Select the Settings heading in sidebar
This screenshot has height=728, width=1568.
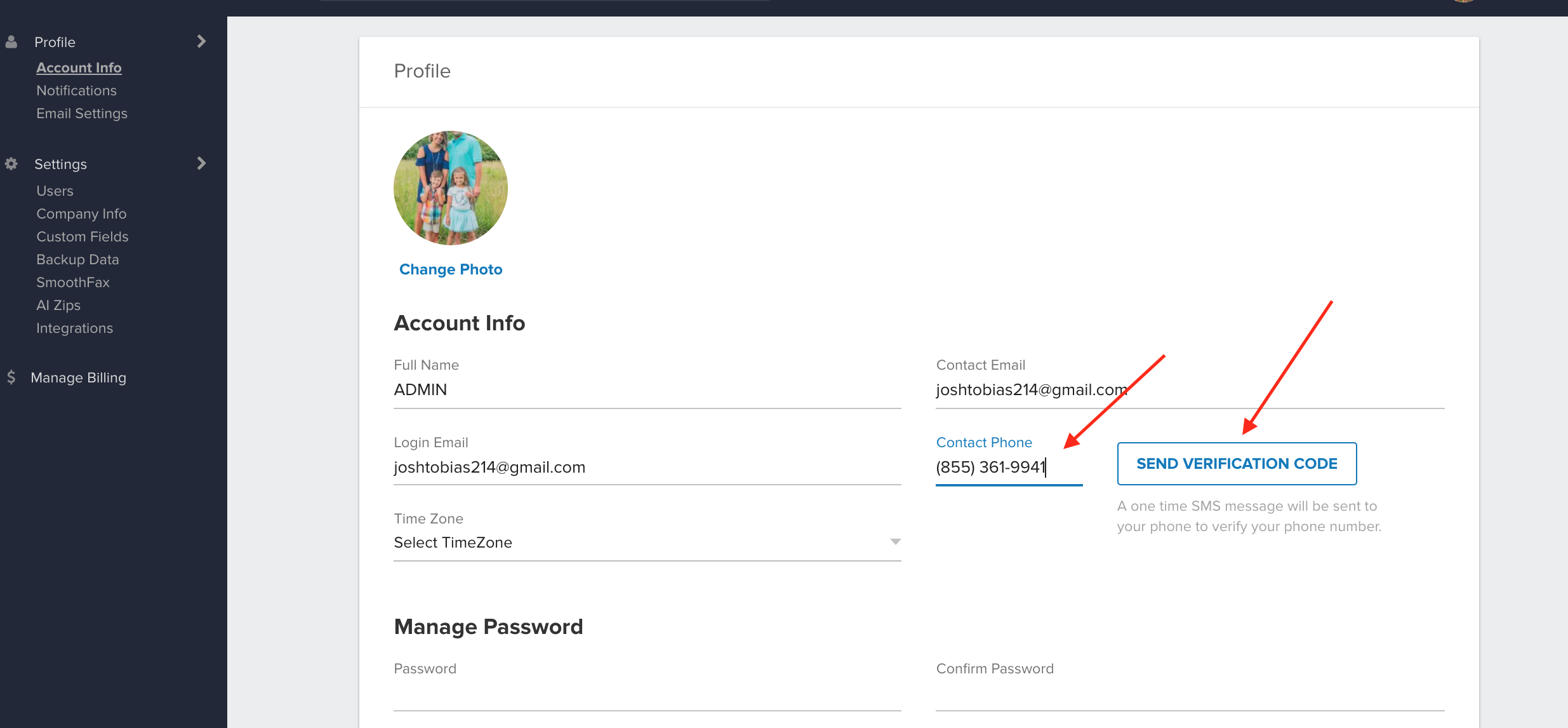pos(60,164)
